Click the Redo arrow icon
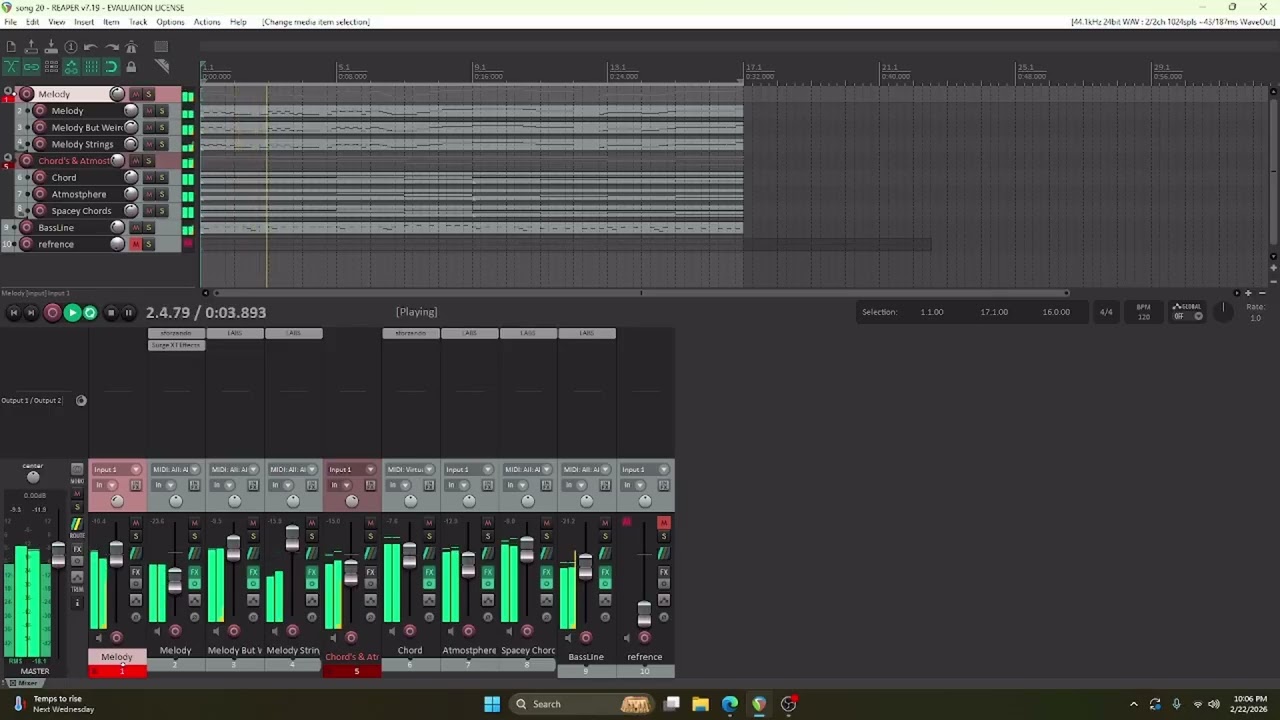 pyautogui.click(x=111, y=47)
